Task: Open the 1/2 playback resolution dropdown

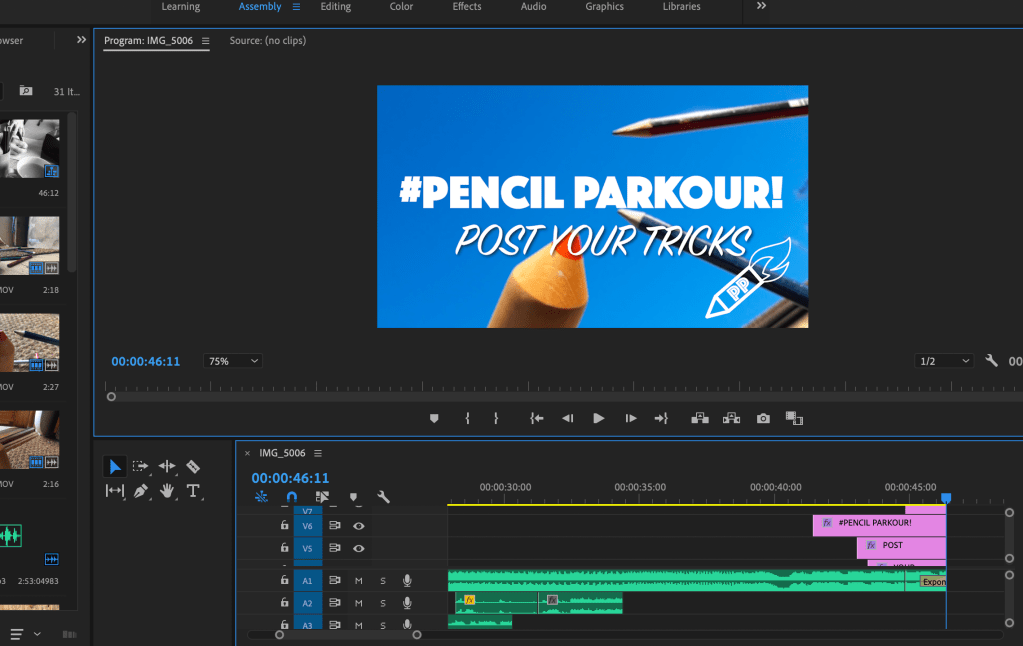Action: tap(945, 361)
